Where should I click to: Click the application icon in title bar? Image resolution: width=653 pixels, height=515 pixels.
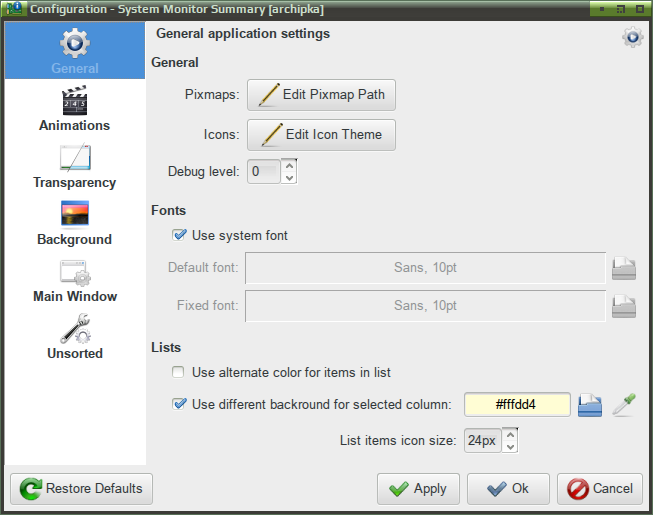point(14,8)
